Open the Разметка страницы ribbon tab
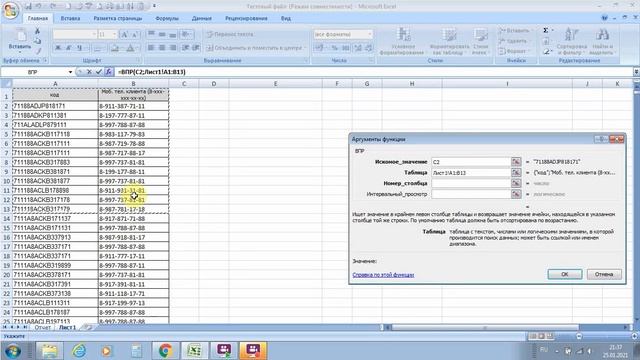This screenshot has height=360, width=640. tap(118, 18)
